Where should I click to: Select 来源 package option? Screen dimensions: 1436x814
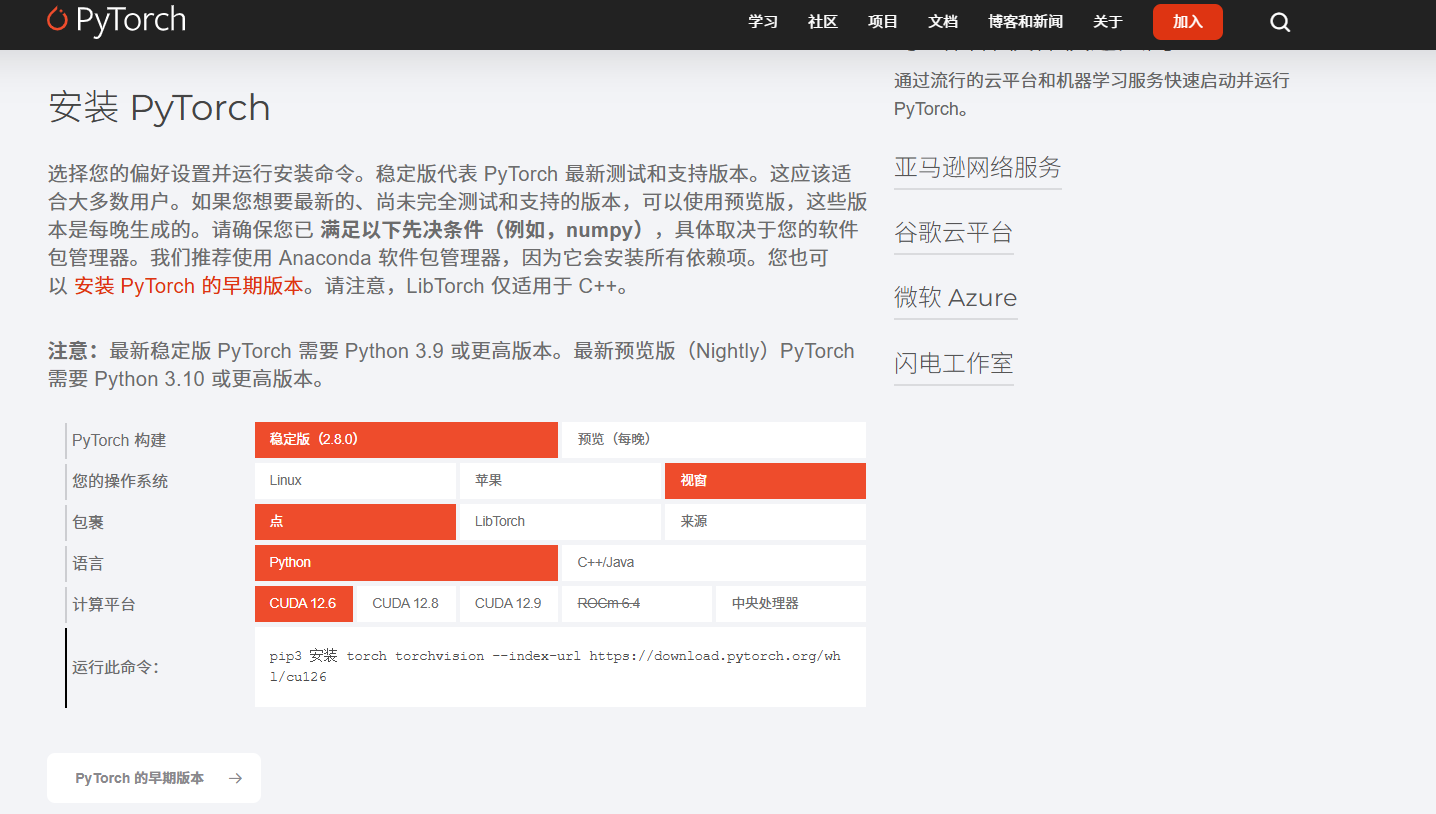[765, 522]
